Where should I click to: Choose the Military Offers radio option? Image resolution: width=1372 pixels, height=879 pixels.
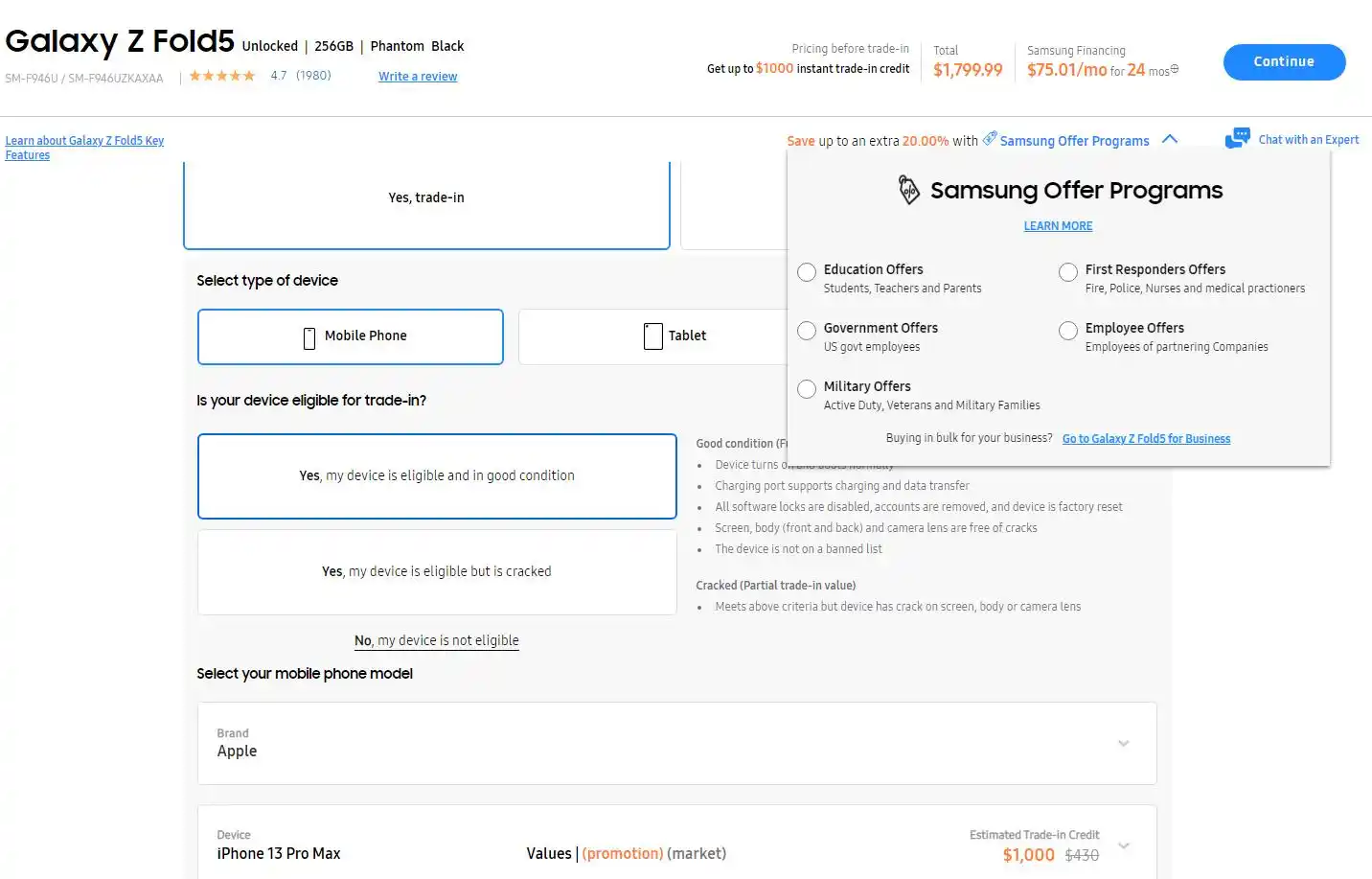(807, 389)
